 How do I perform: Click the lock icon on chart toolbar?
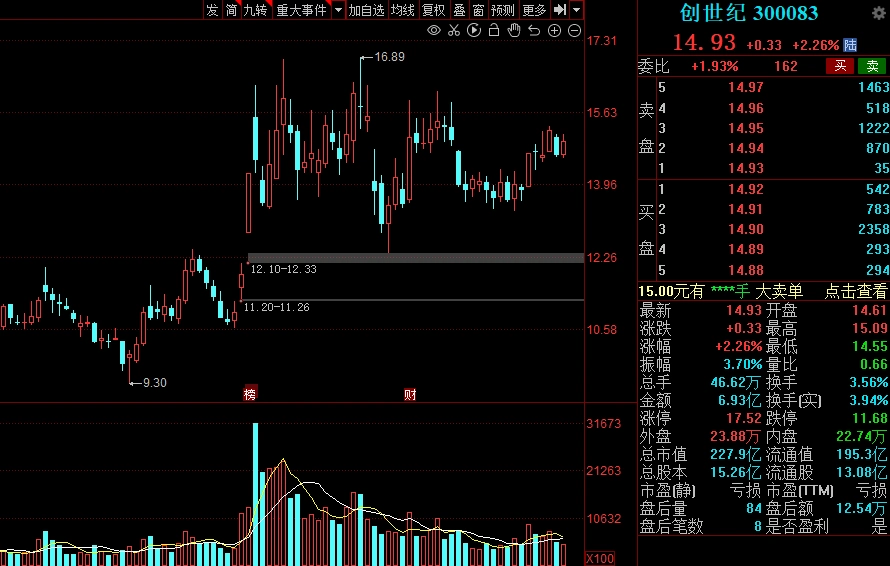click(494, 31)
